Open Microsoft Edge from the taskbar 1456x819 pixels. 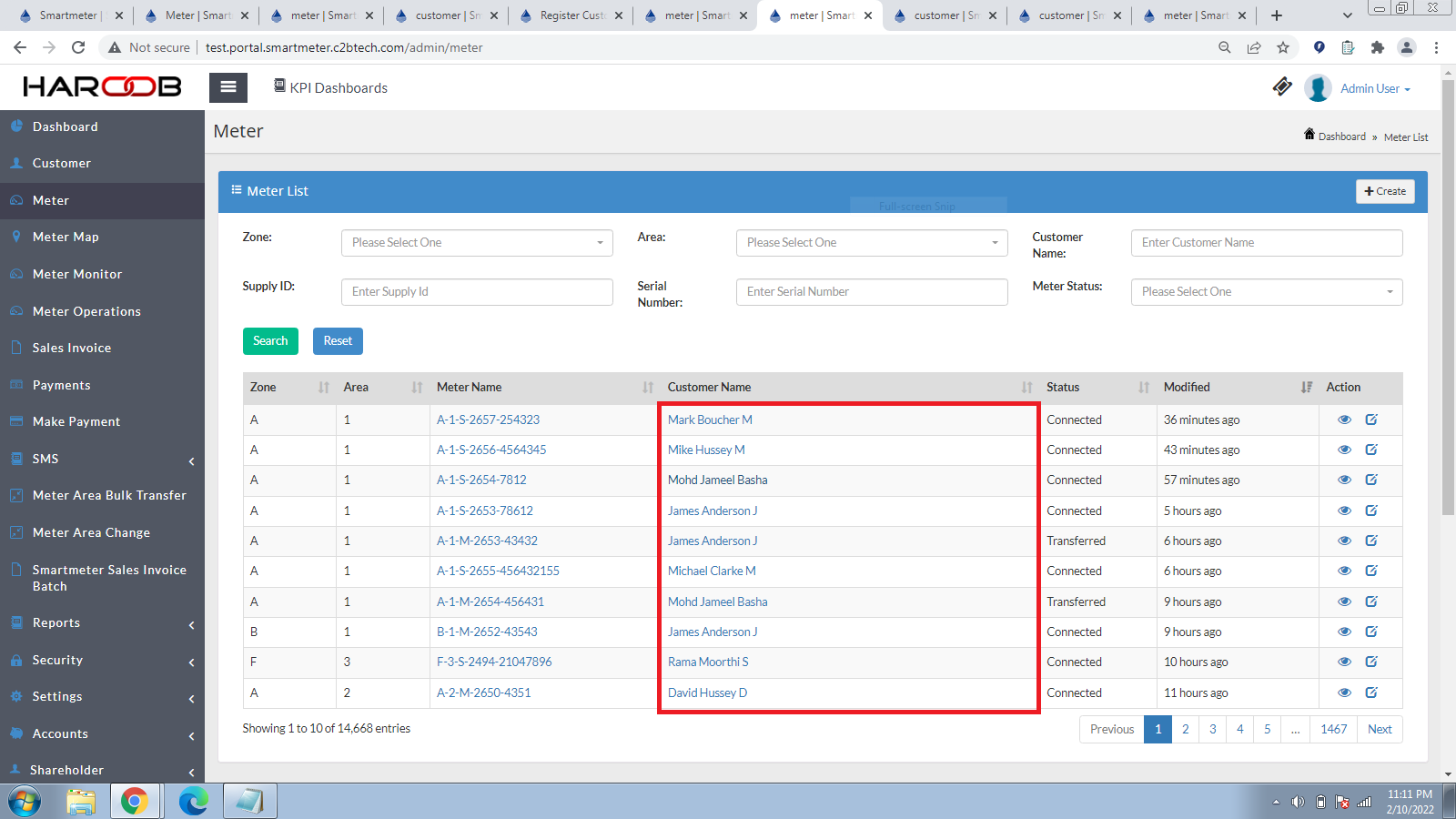[x=193, y=802]
